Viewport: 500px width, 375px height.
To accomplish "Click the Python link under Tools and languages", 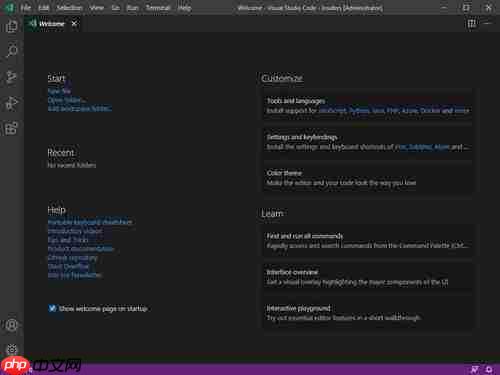I will coord(360,111).
